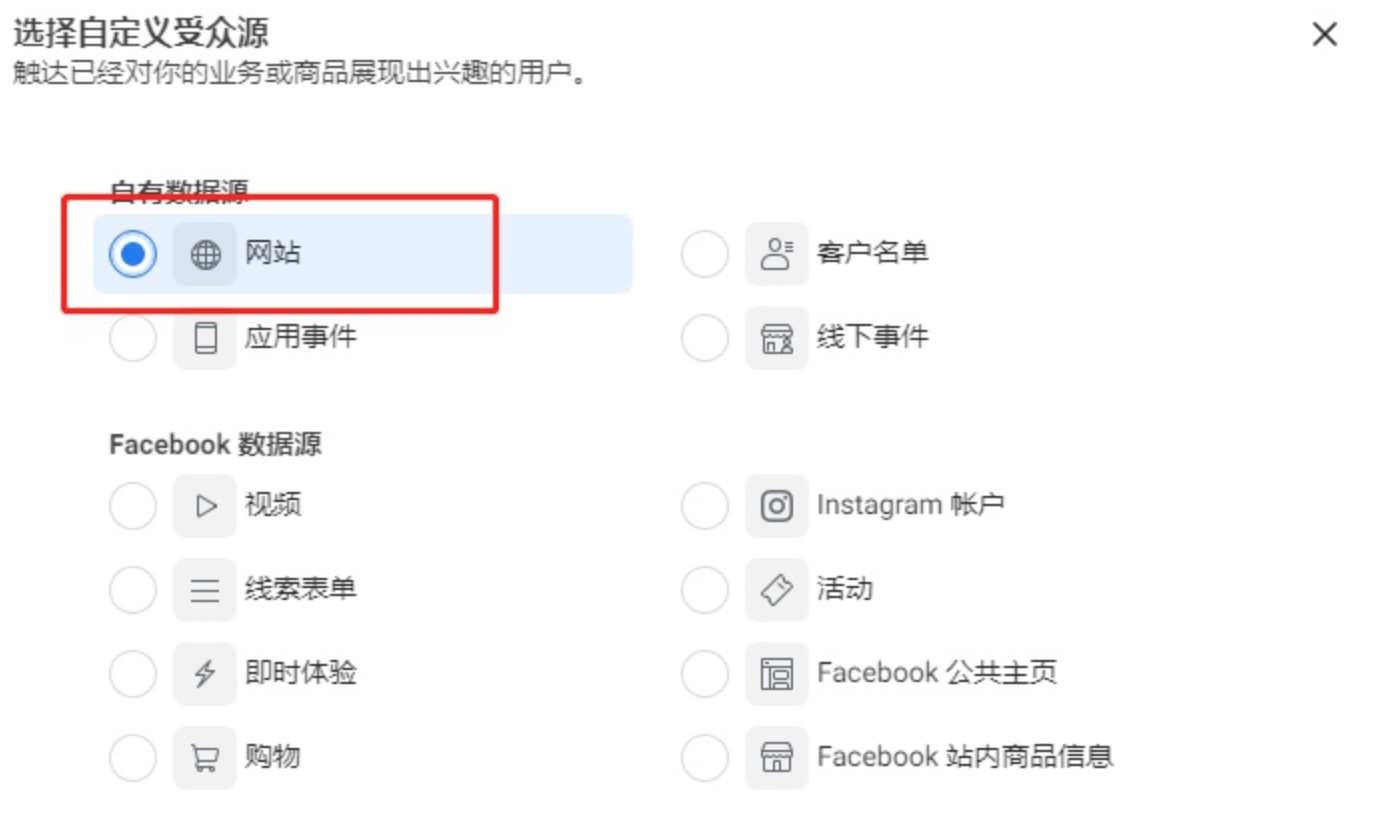This screenshot has height=838, width=1374.
Task: Choose the Instagram 帐户 radio button
Action: [705, 506]
